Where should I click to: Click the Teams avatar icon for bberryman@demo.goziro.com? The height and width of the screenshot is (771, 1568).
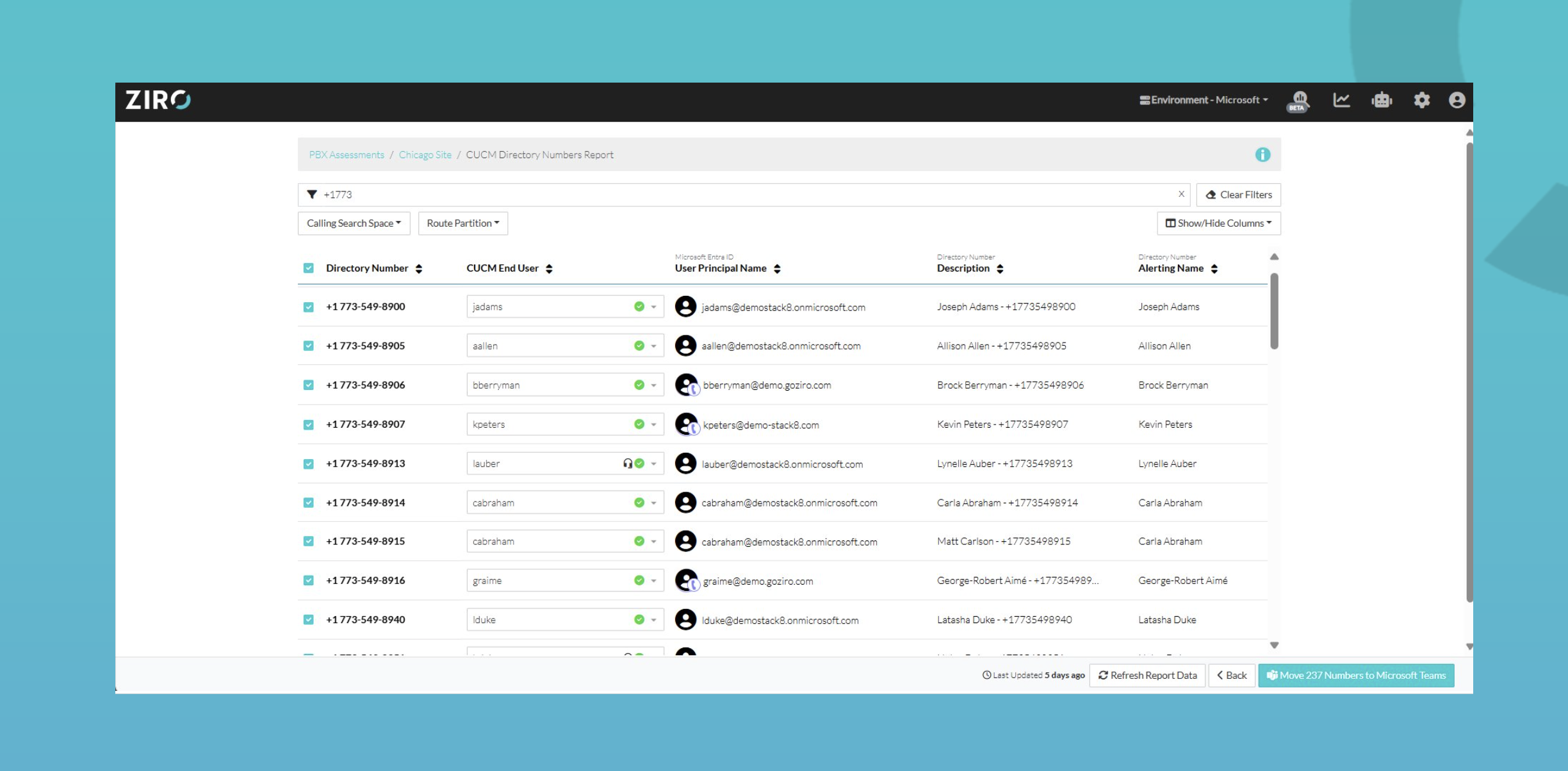687,385
